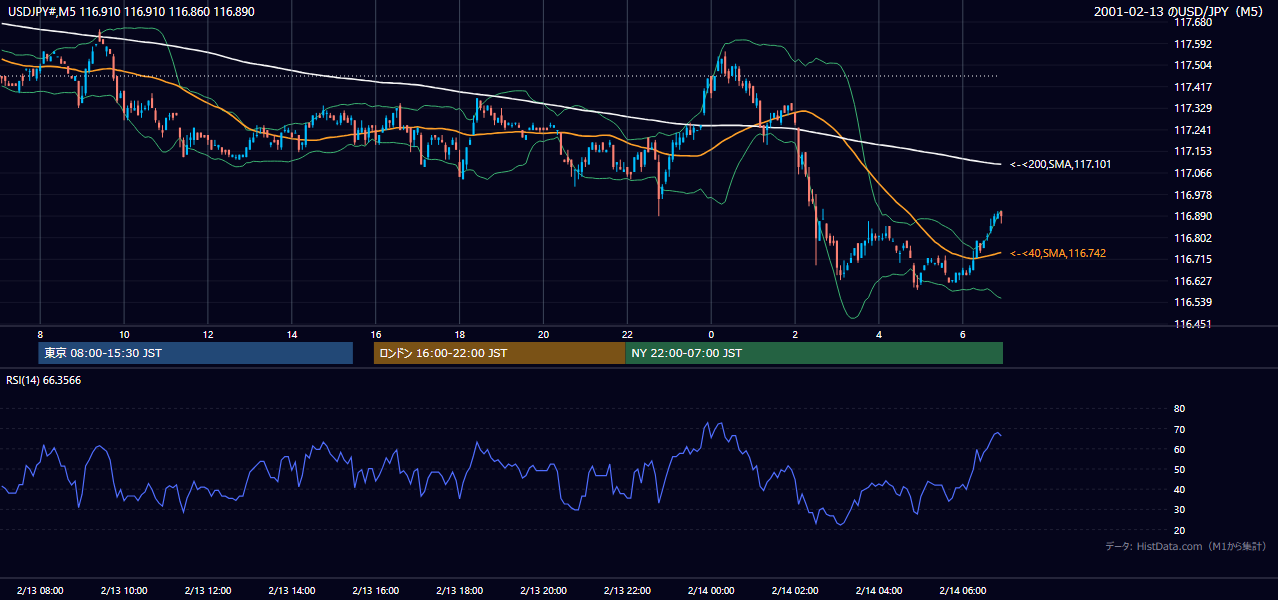Click price axis value 117.241

[x=1193, y=130]
